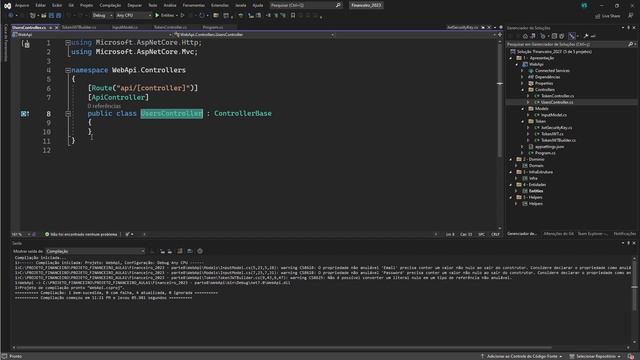
Task: Switch to the TokenJWTBuilder.cs tab
Action: (x=79, y=27)
